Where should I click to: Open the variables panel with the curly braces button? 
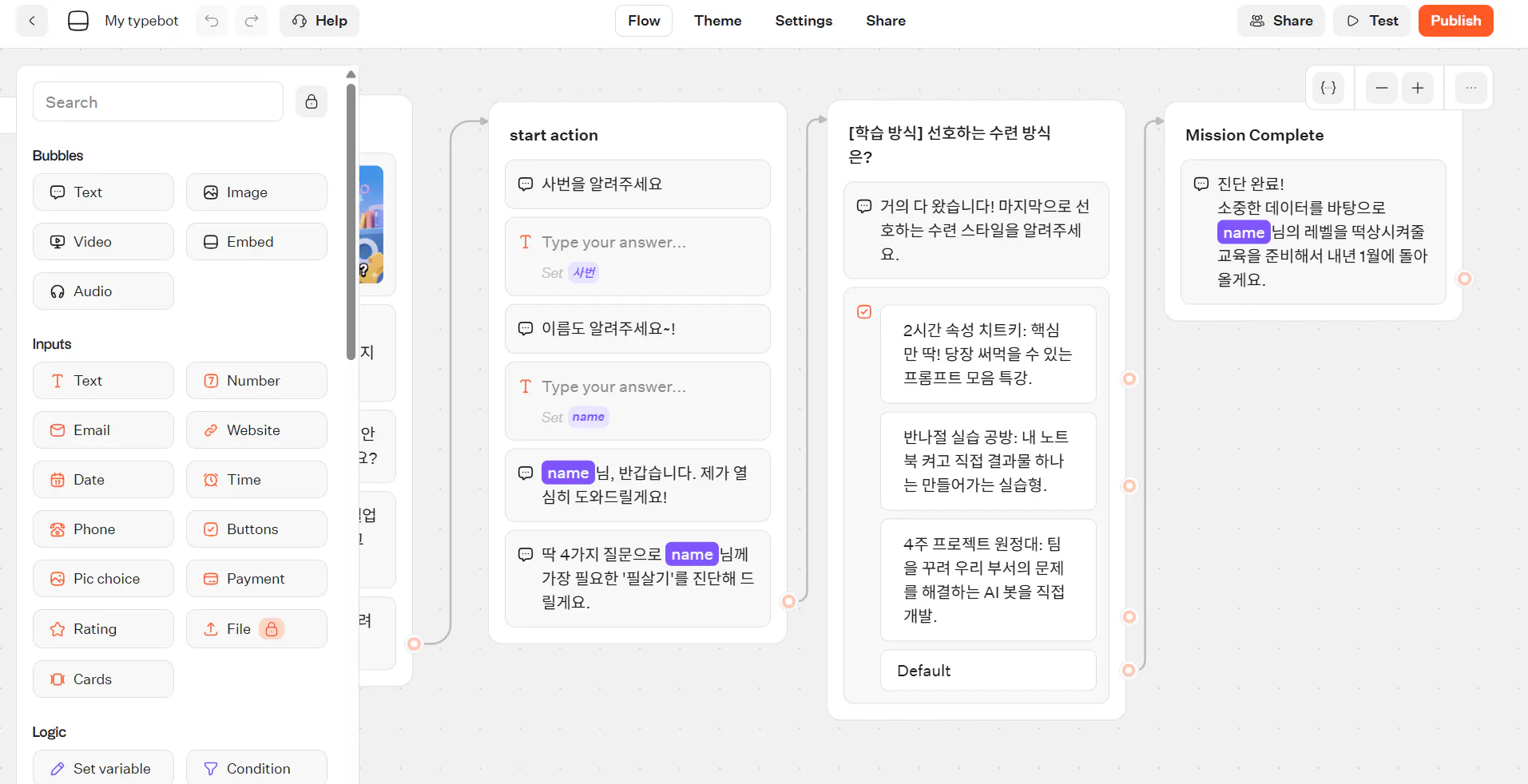point(1328,88)
